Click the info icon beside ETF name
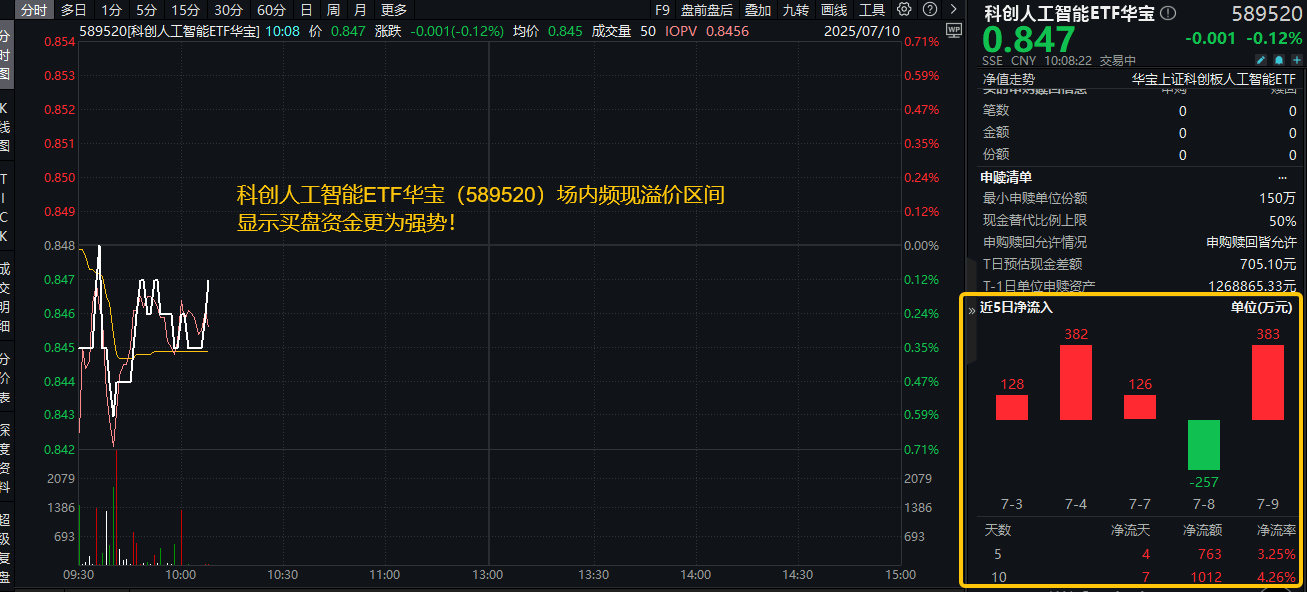 pyautogui.click(x=1168, y=13)
